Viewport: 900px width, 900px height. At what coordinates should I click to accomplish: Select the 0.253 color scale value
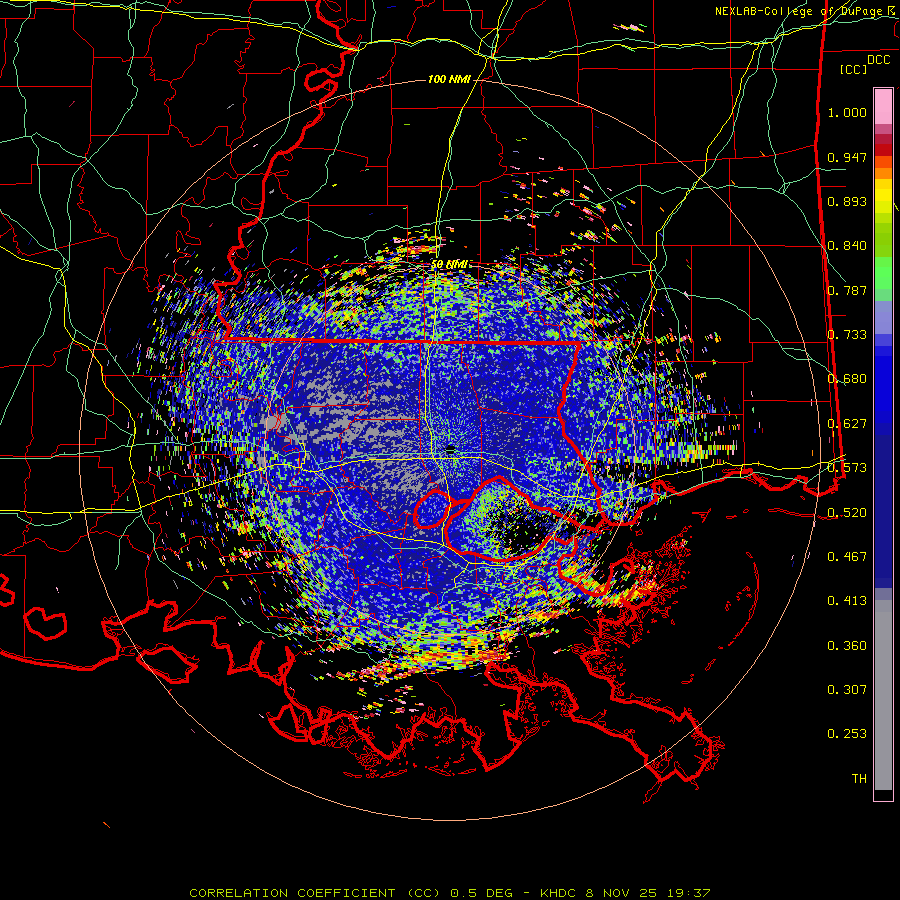(x=847, y=734)
